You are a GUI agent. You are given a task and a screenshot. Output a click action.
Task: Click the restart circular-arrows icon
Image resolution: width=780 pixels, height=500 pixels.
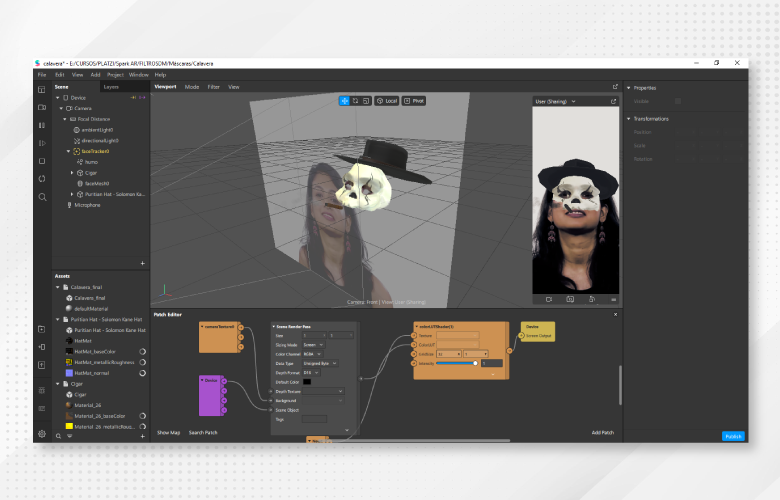[x=42, y=179]
